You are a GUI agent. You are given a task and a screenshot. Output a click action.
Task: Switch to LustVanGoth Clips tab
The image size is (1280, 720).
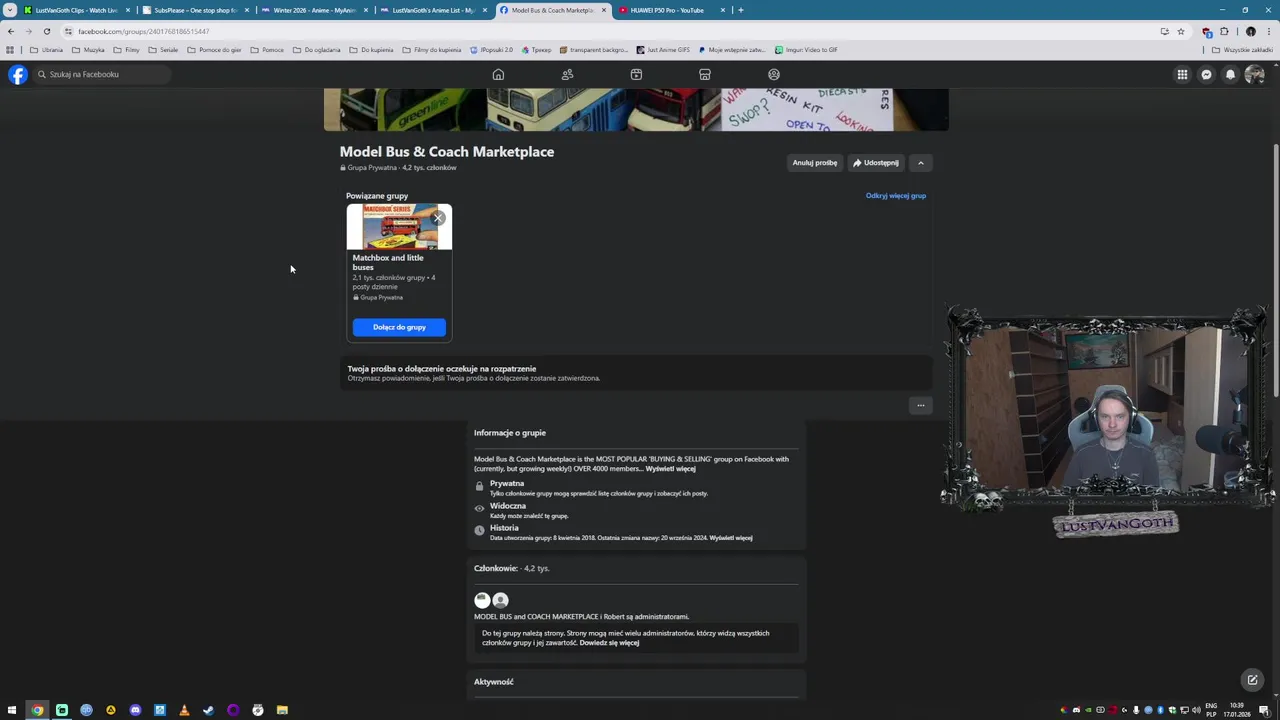[78, 10]
